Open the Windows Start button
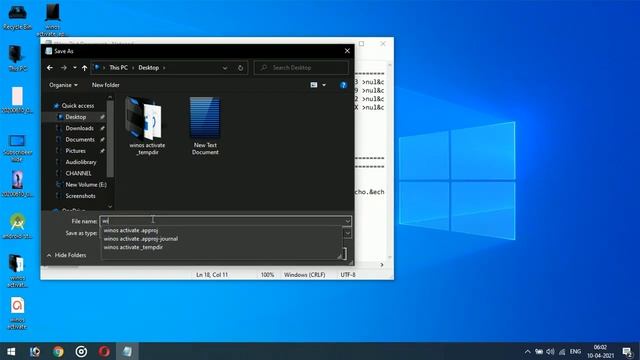 (x=11, y=351)
